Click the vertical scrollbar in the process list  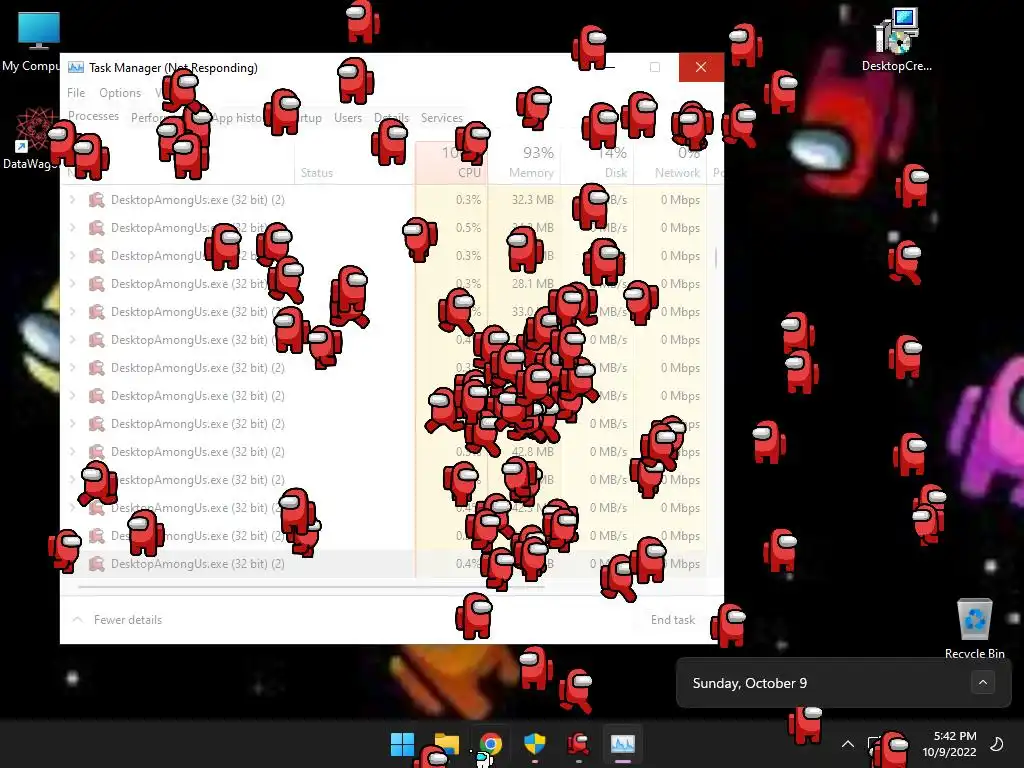point(716,257)
